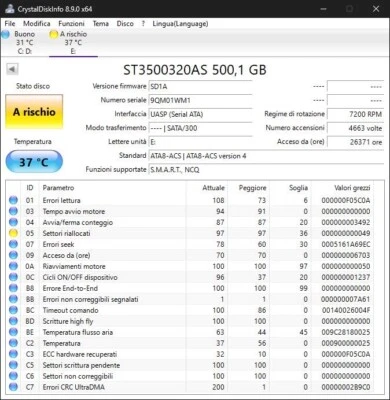Viewport: 390px width, 400px height.
Task: Click the status icon for row C2 Temperatura
Action: 13,343
